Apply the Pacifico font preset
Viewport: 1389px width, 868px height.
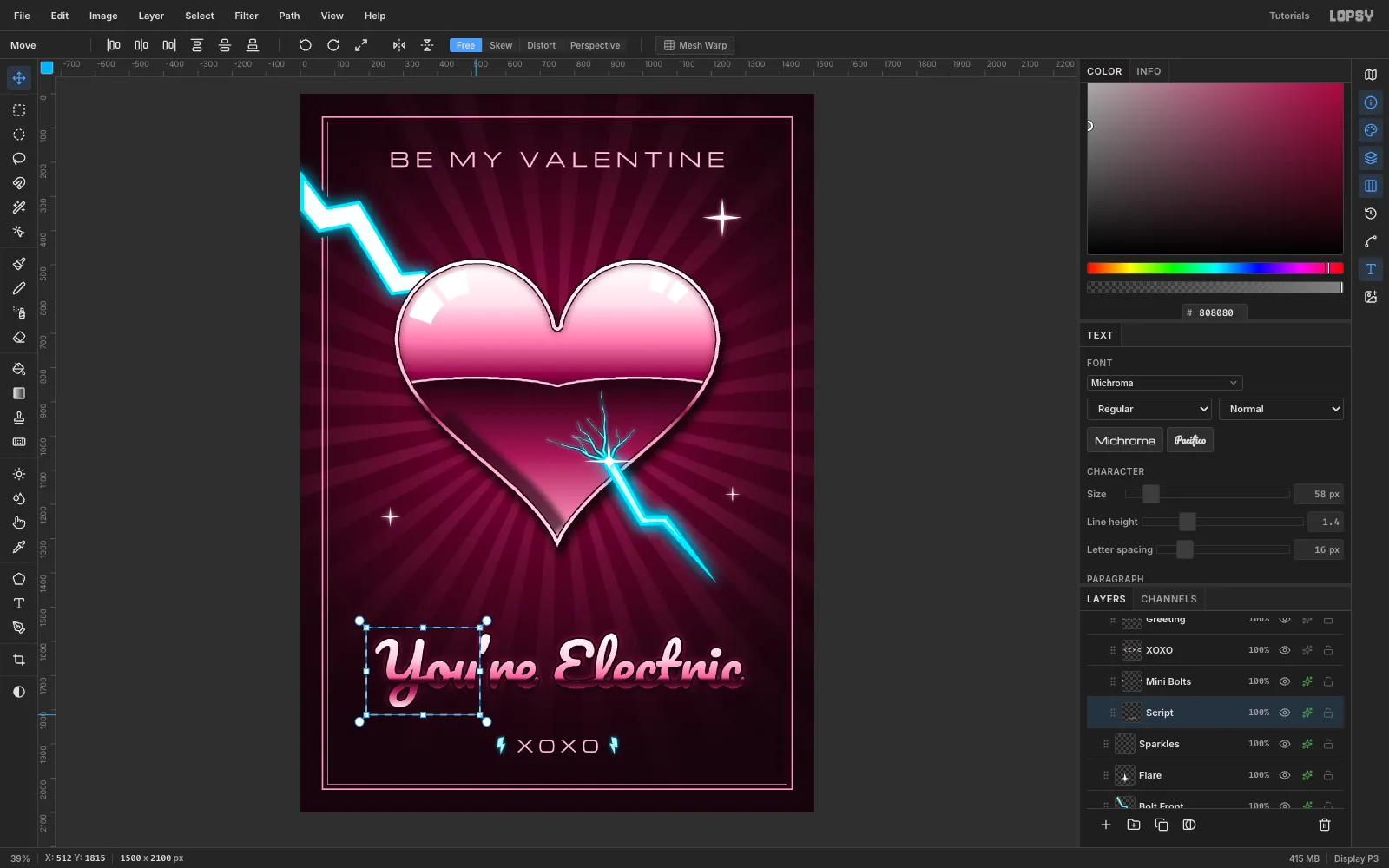[x=1190, y=440]
